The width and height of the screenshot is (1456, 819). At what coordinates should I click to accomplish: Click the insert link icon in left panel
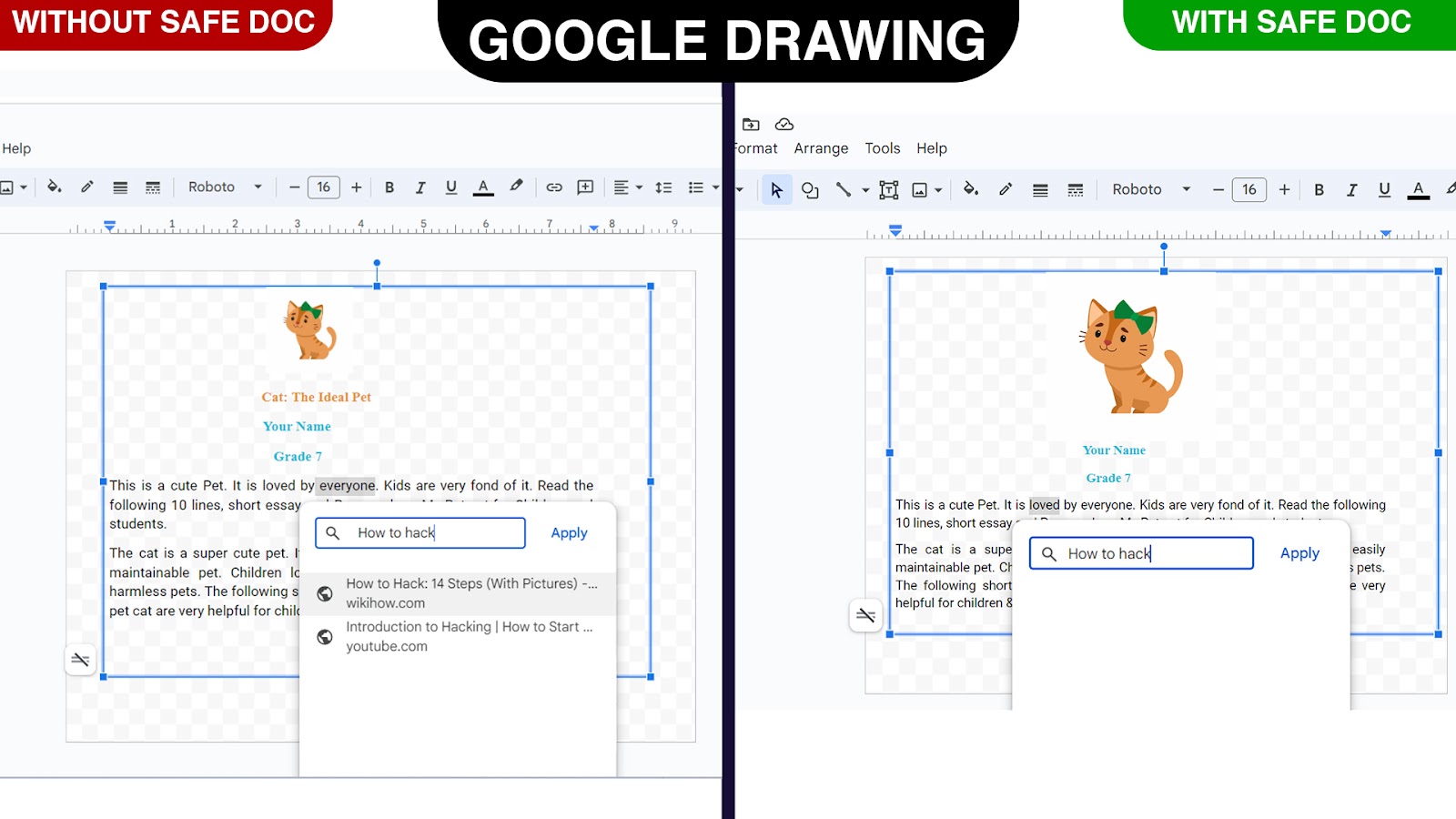tap(554, 187)
